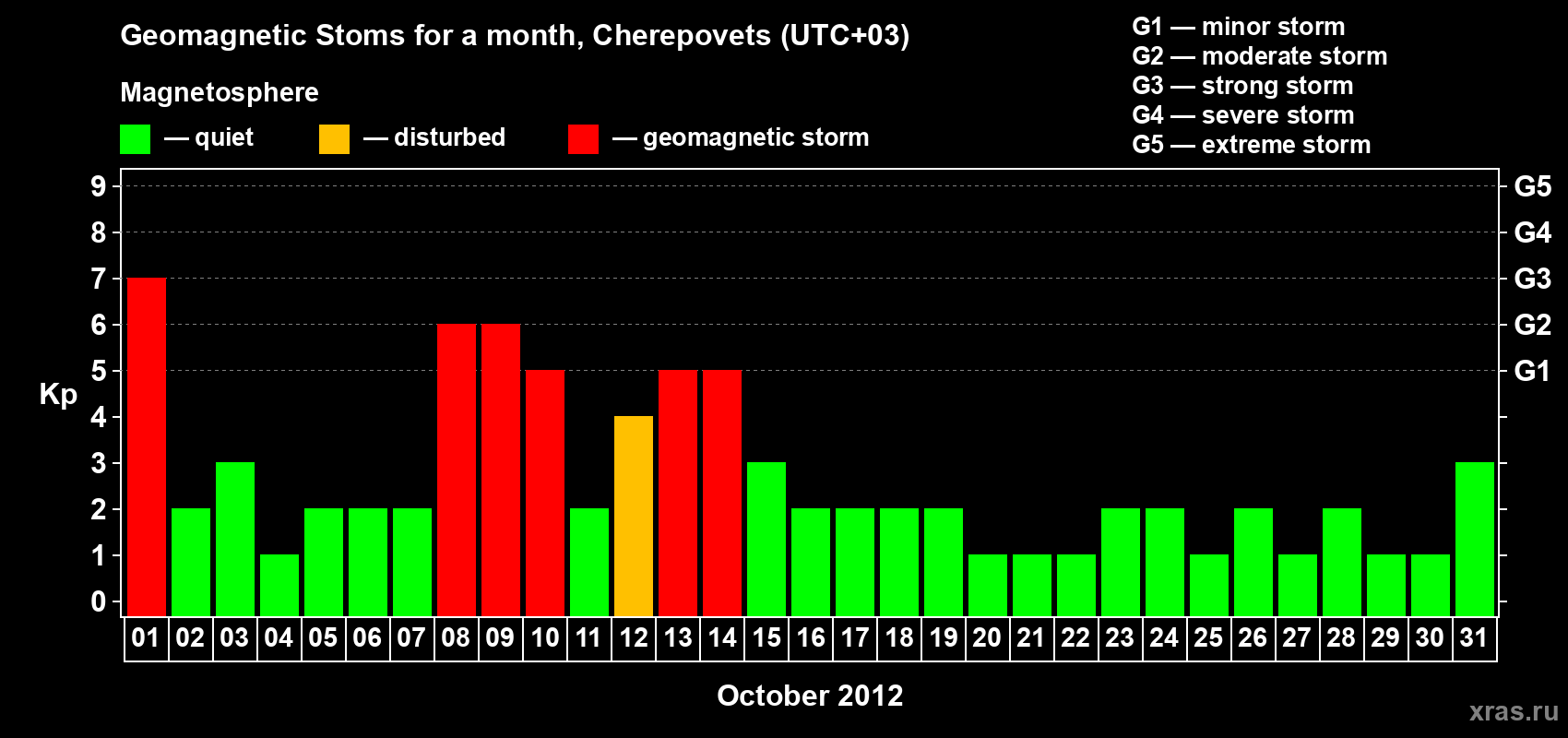This screenshot has width=1568, height=738.
Task: Click the date label '15' on the x-axis
Action: [766, 638]
